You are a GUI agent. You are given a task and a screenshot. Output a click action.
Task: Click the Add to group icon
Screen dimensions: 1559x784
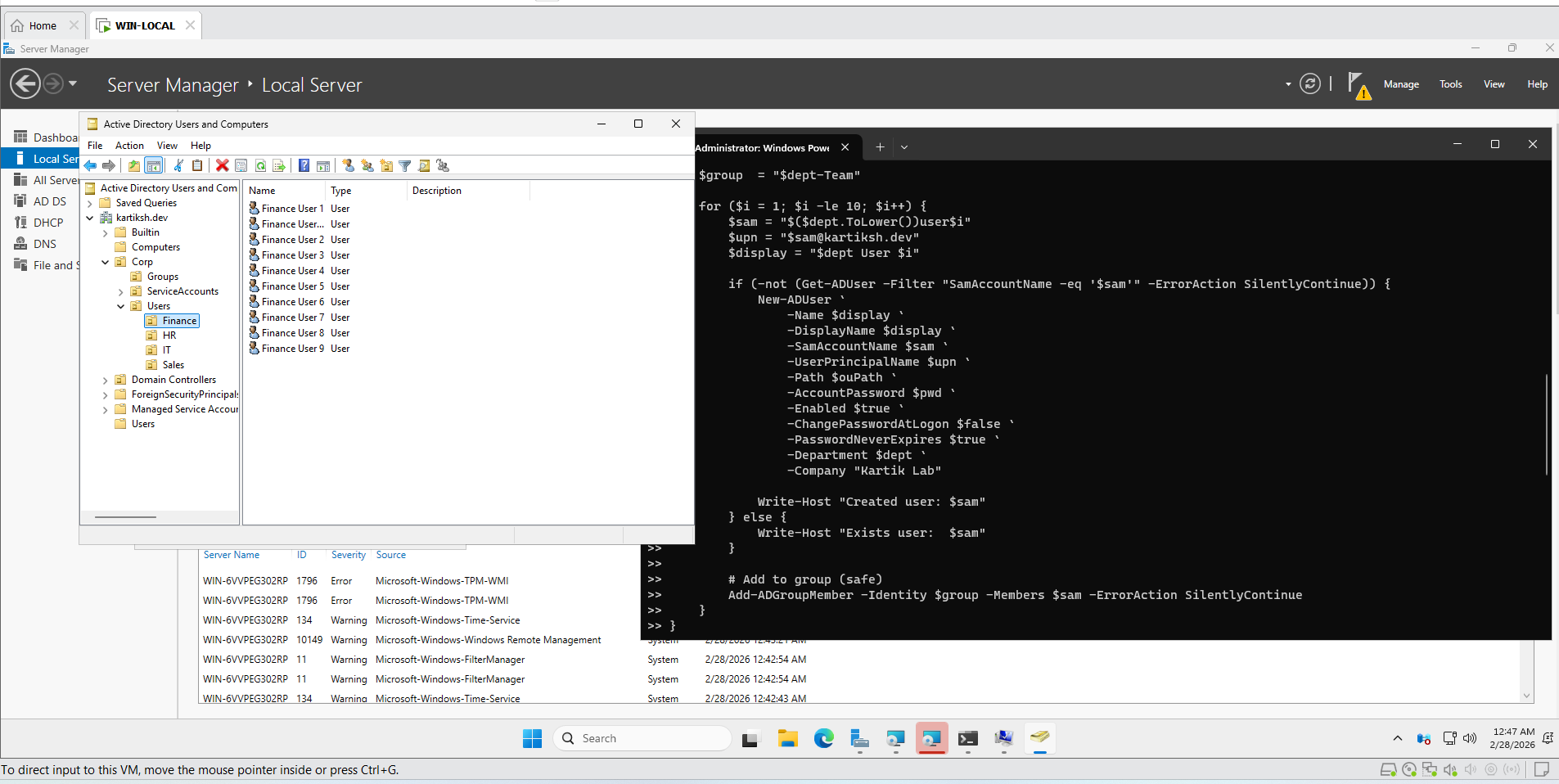click(x=443, y=166)
